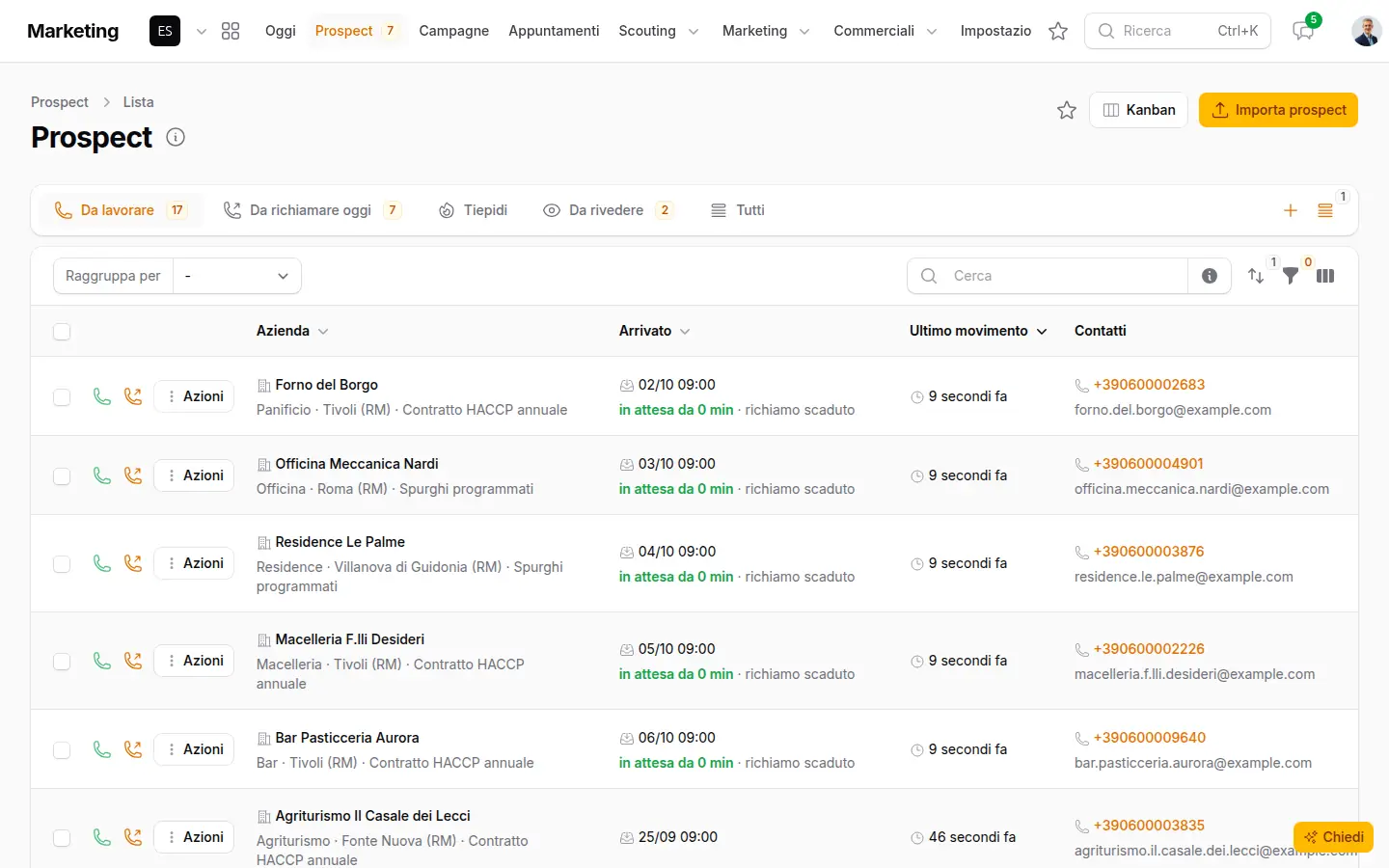Open the Azioni menu for Forno del Borgo

pyautogui.click(x=194, y=396)
